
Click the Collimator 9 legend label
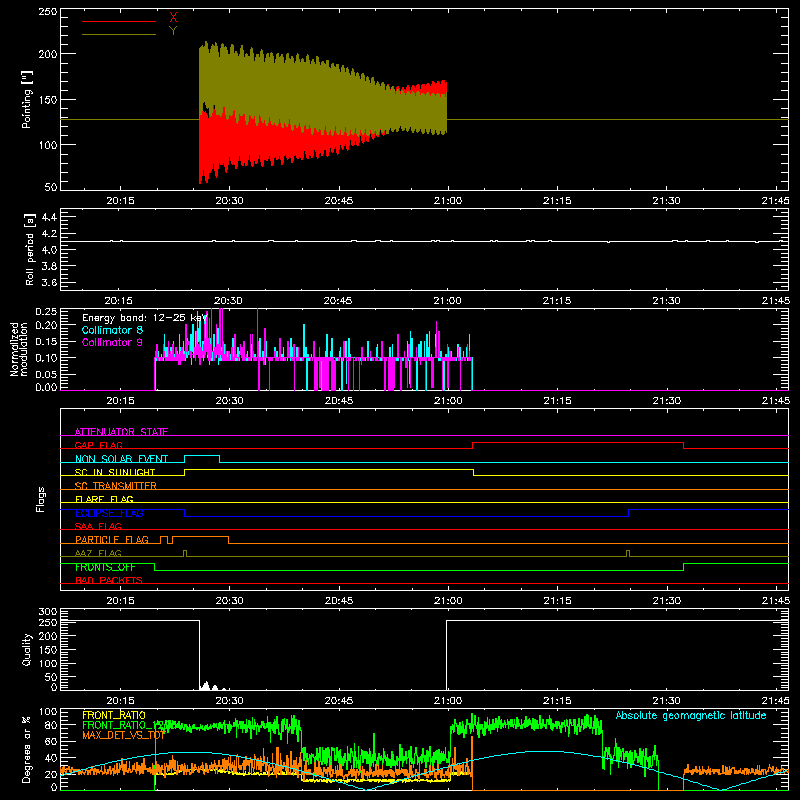(112, 342)
